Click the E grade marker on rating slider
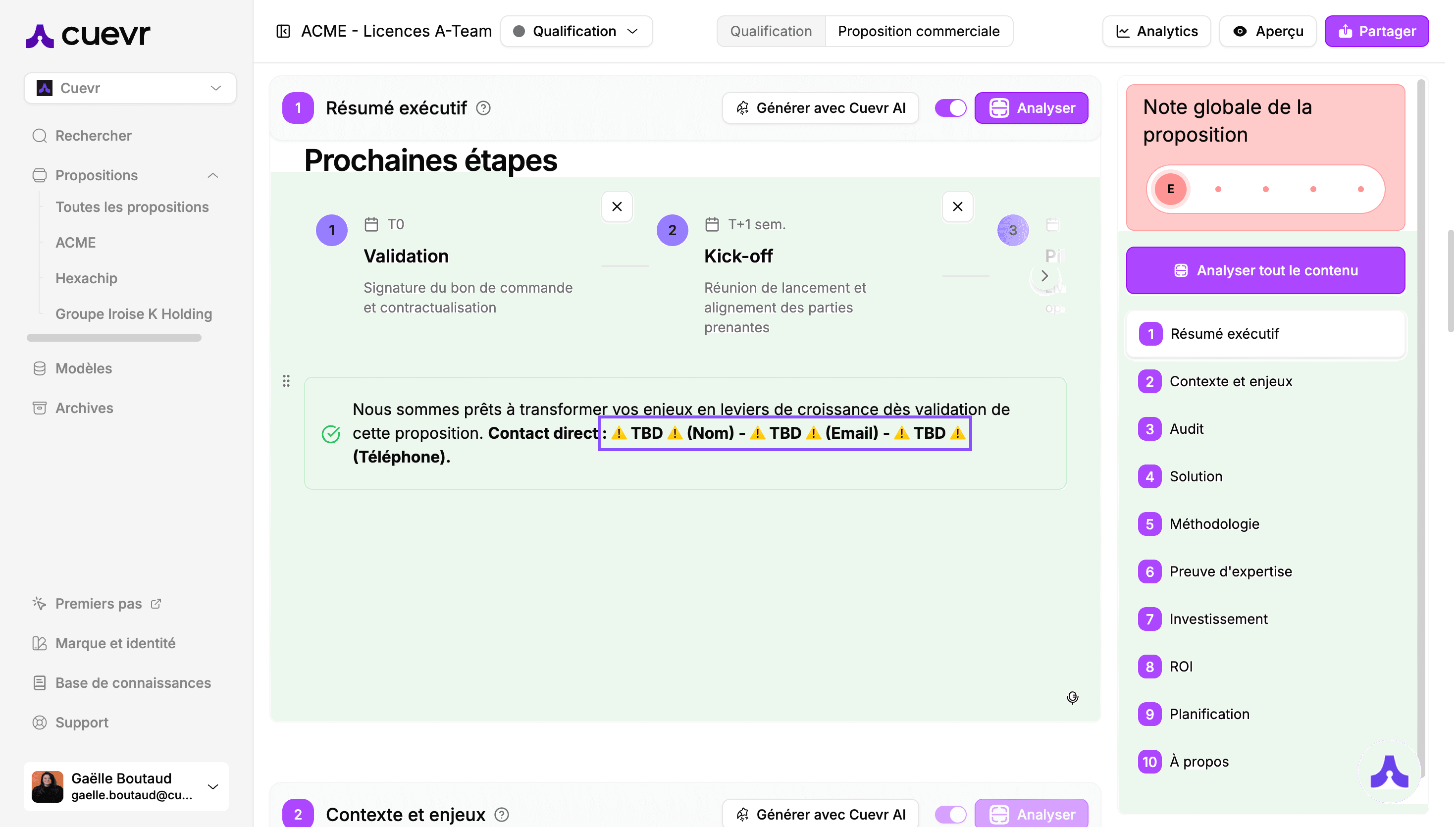This screenshot has height=827, width=1456. 1170,189
